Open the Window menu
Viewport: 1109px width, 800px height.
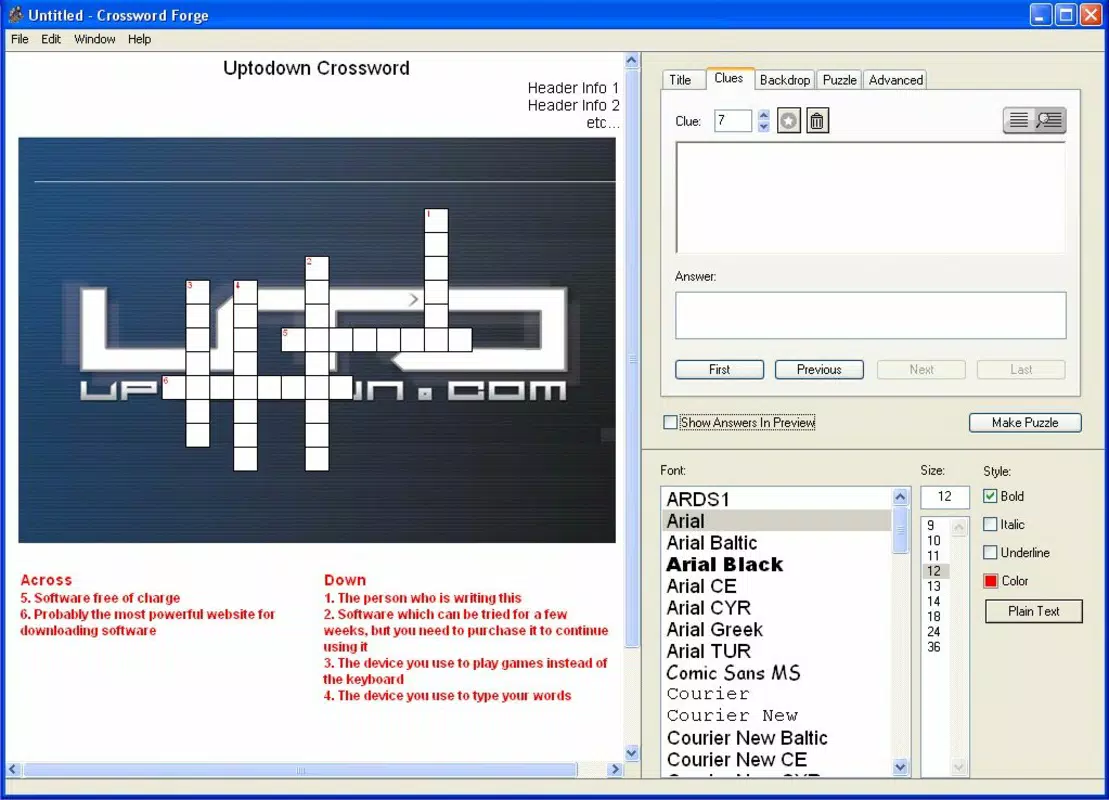95,39
